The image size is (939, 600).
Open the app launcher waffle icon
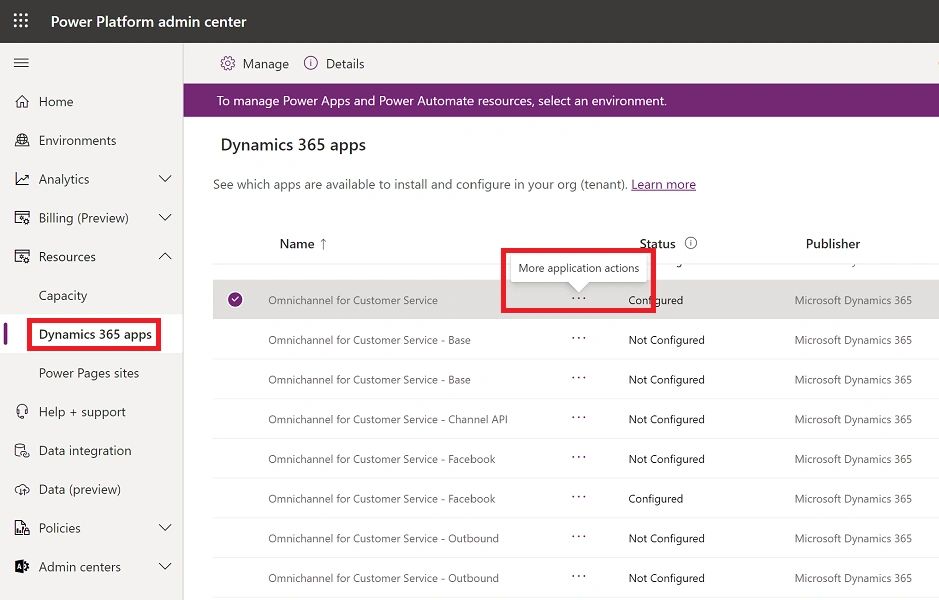coord(20,21)
